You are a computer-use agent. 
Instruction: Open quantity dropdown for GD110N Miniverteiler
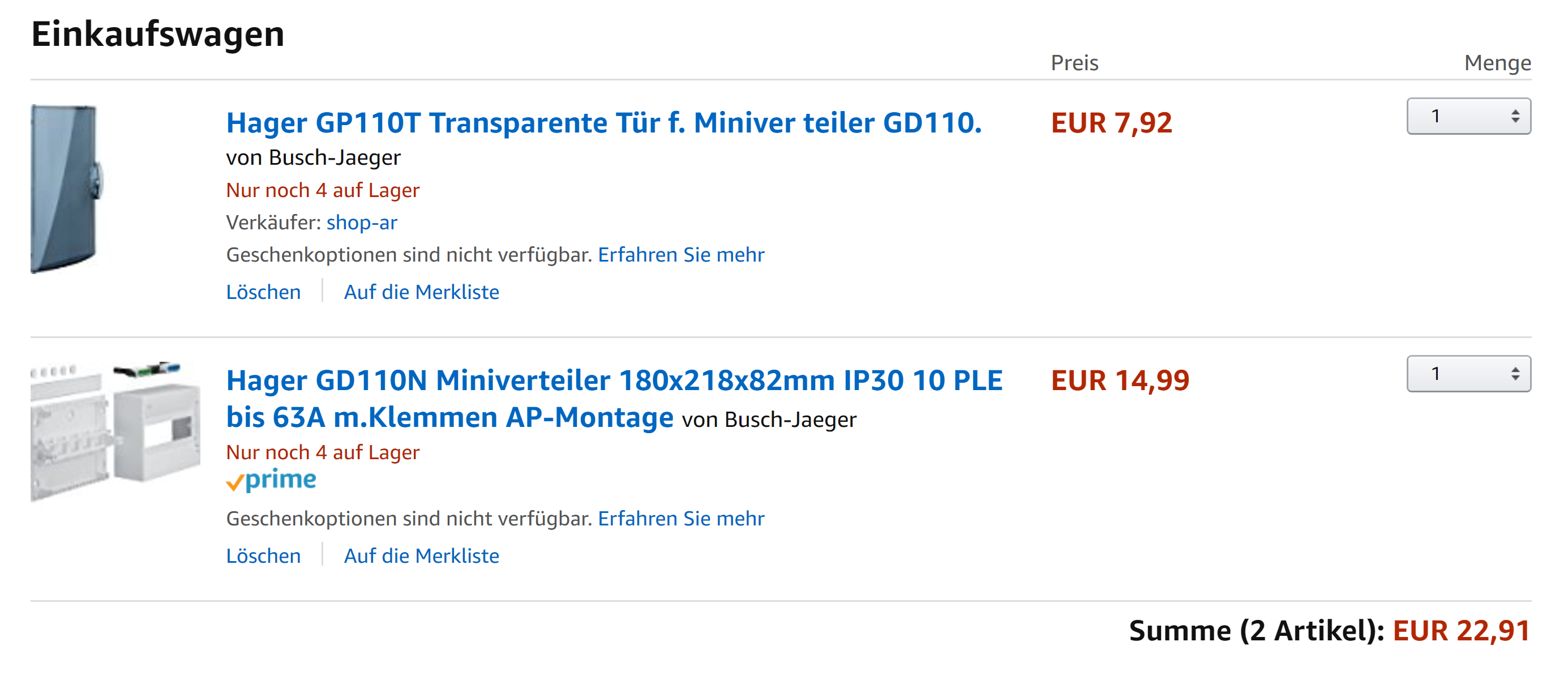tap(1468, 374)
